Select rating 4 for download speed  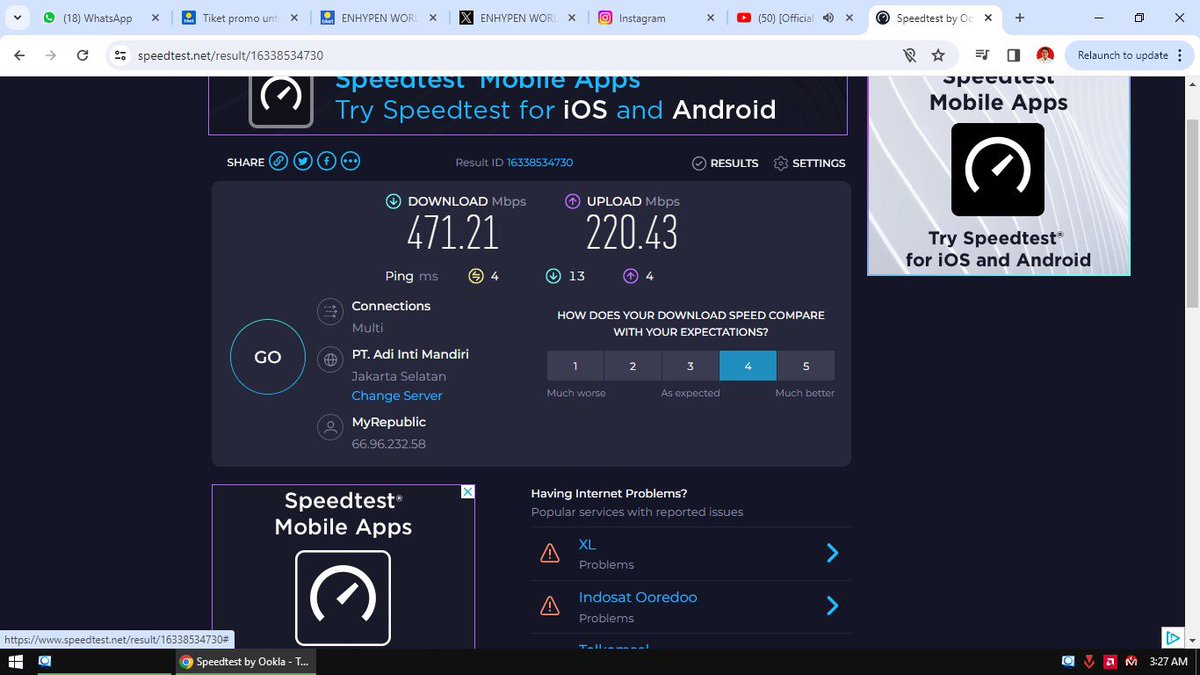pyautogui.click(x=748, y=366)
